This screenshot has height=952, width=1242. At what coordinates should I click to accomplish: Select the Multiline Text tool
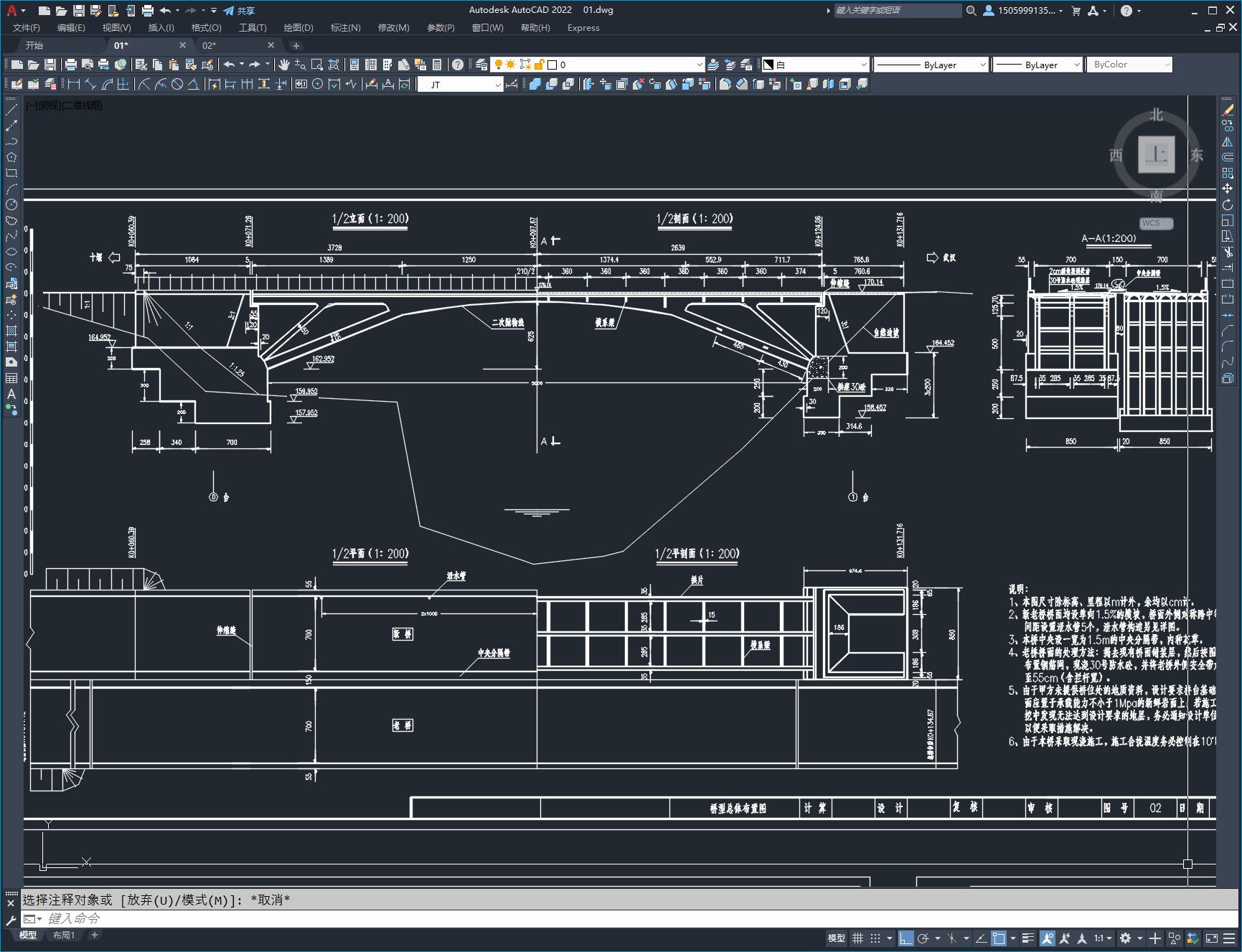[x=11, y=394]
